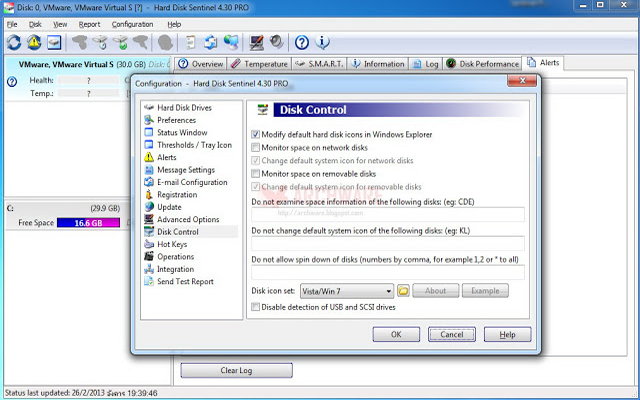This screenshot has width=640, height=400.
Task: Open the Configuration menu
Action: 133,24
